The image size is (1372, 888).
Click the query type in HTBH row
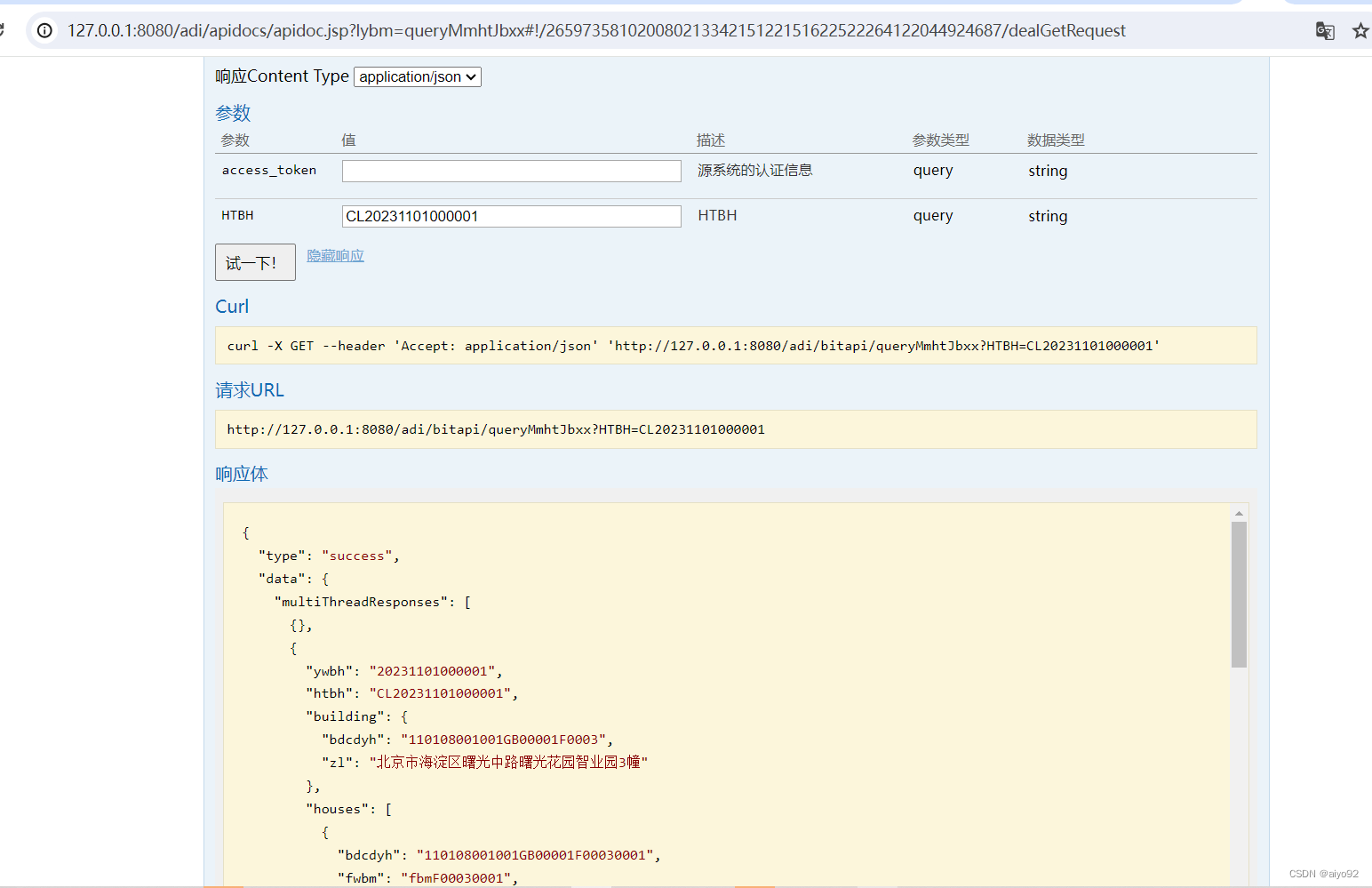tap(933, 216)
